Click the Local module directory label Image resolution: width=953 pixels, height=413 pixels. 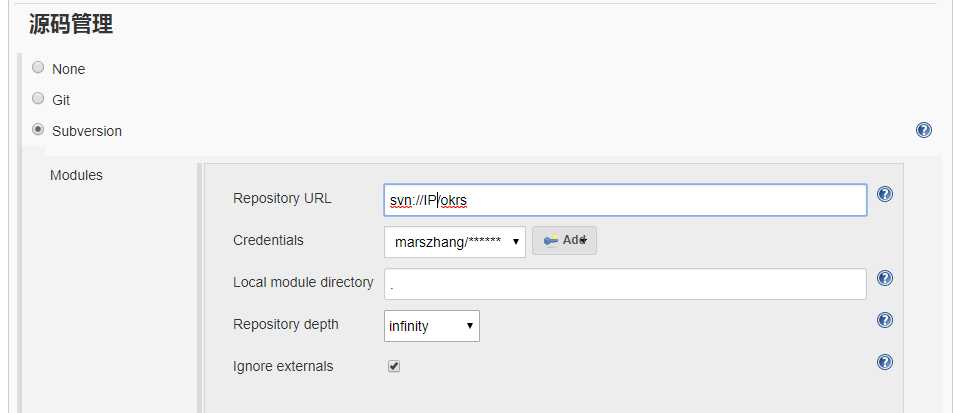303,282
